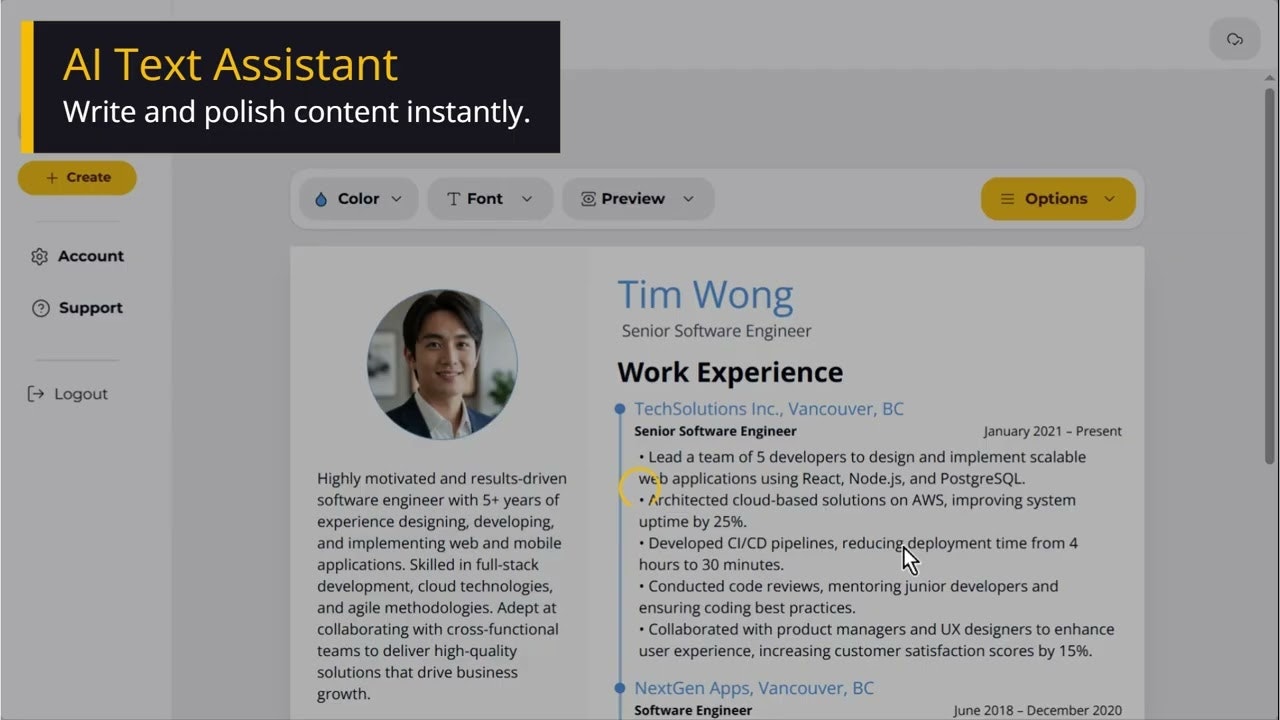The height and width of the screenshot is (720, 1280).
Task: Click the Software Engineer title under NextGen Apps
Action: (693, 711)
